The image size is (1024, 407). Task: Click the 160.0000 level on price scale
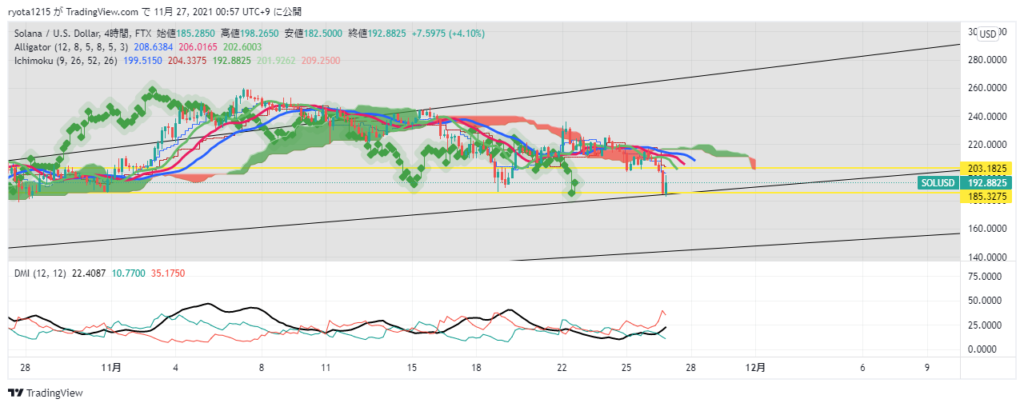990,228
